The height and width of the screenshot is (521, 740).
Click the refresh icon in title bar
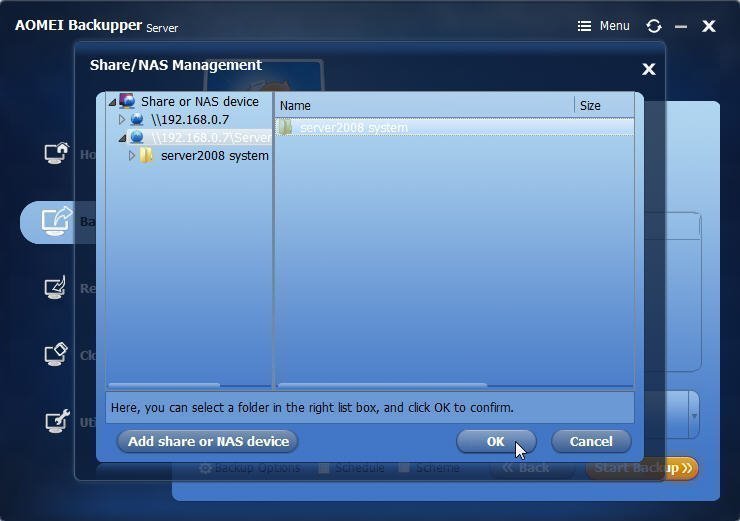(654, 26)
